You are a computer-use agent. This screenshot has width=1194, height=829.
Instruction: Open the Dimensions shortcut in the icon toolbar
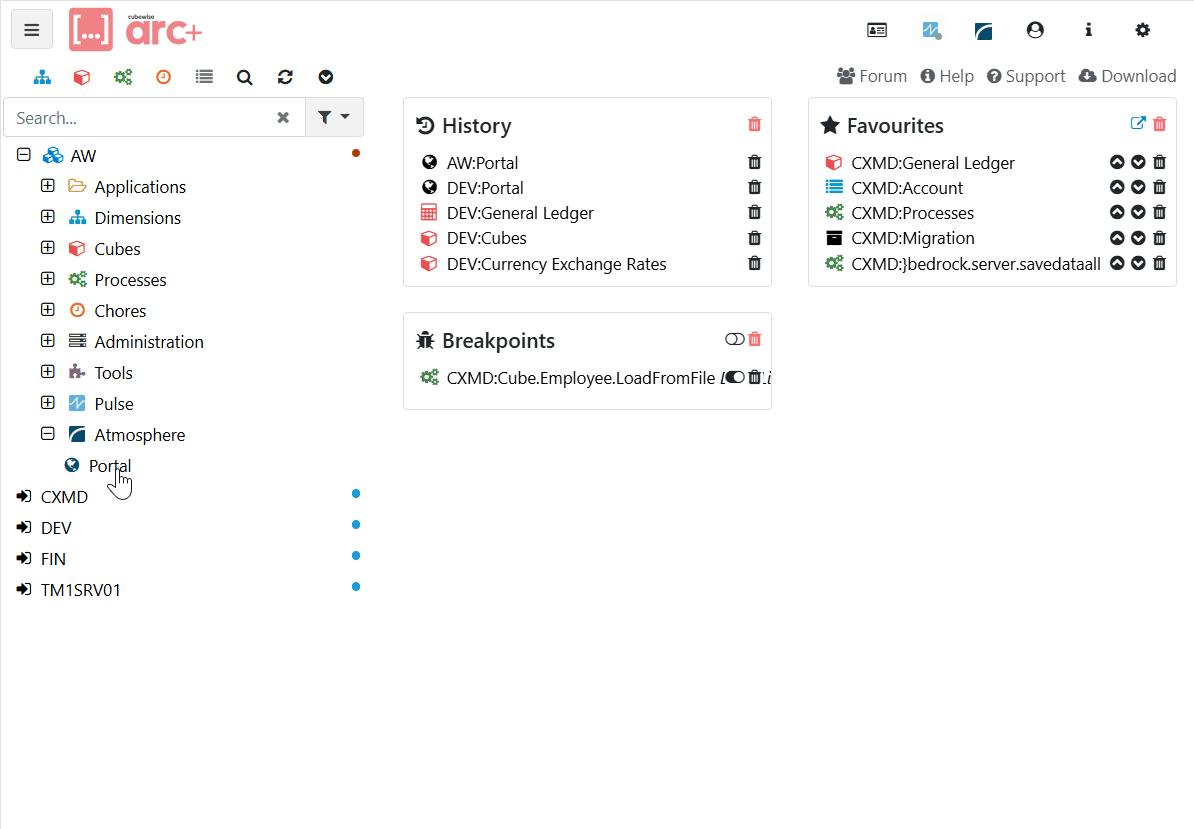42,77
